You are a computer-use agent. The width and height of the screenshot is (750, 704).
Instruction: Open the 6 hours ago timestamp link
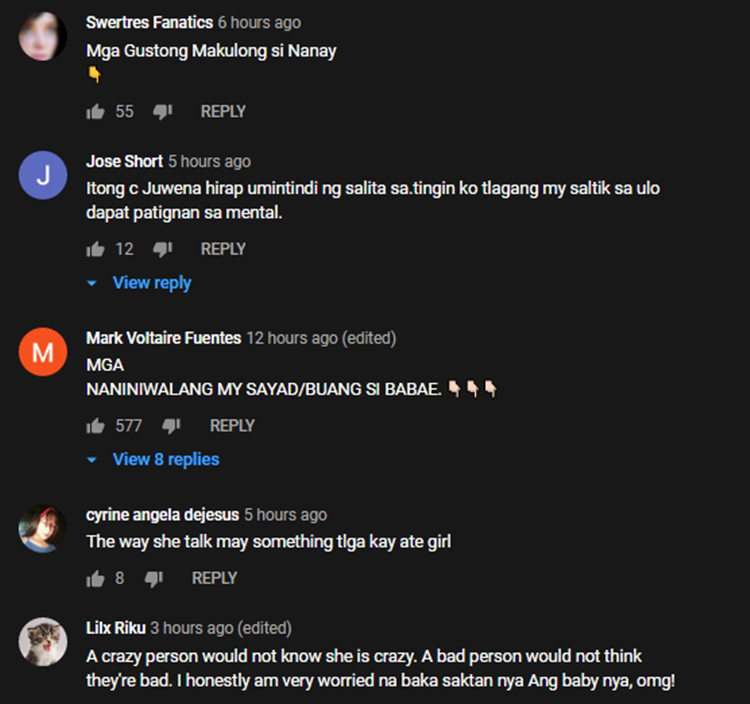pos(259,22)
